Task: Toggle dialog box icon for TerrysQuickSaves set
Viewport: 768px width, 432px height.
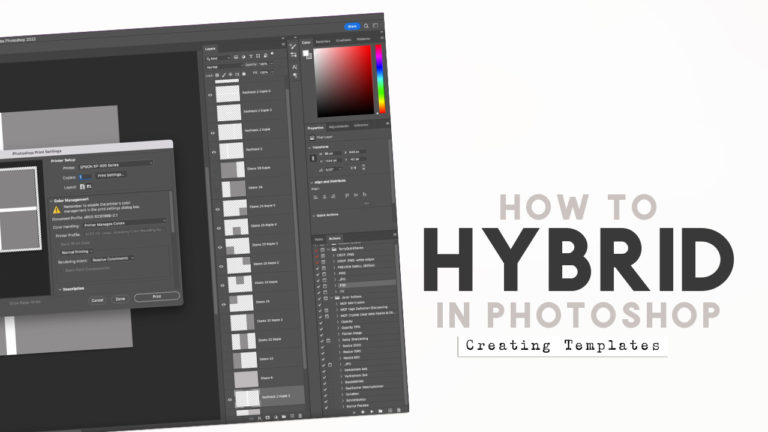Action: click(x=323, y=249)
